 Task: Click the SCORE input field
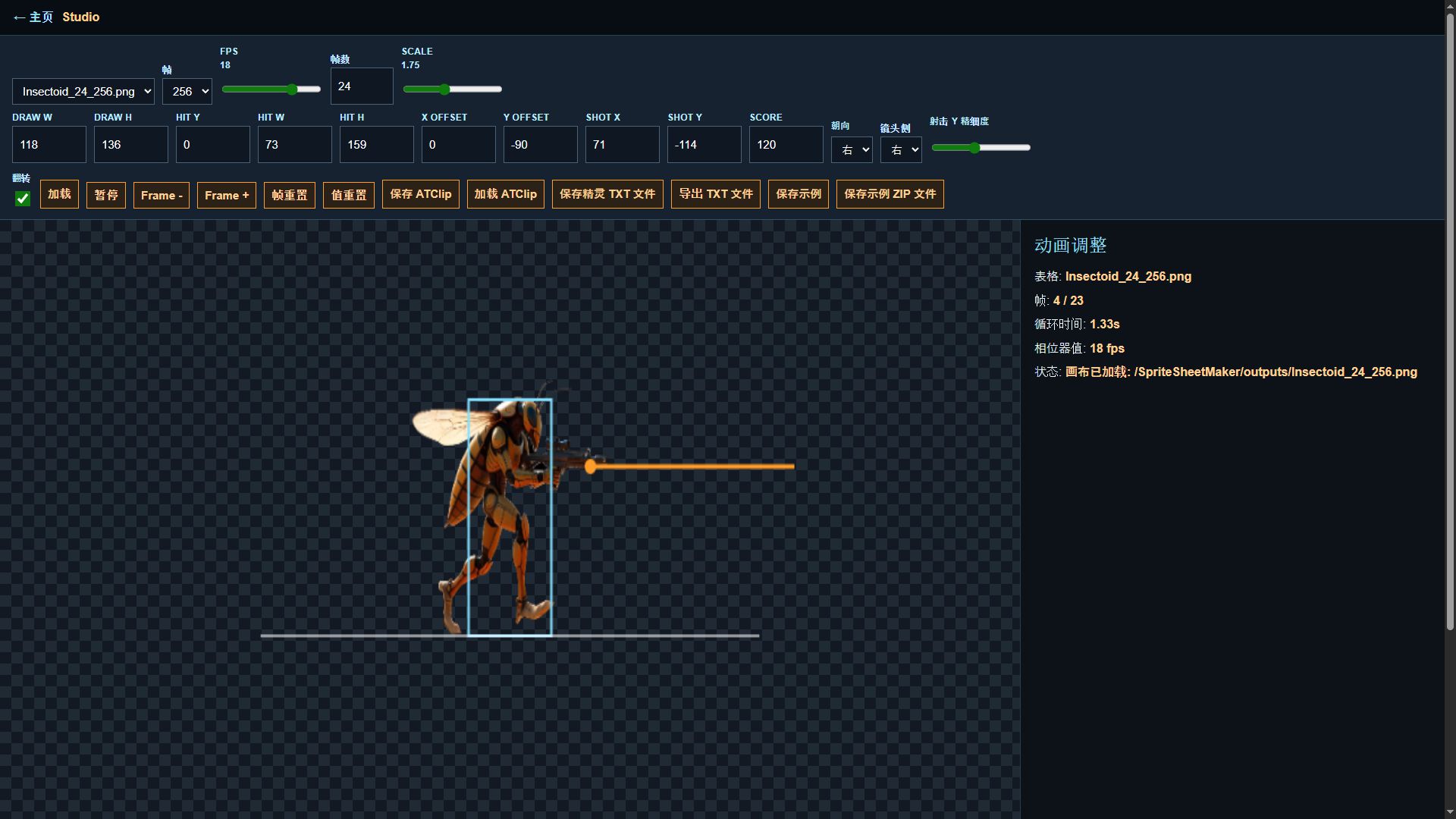coord(786,145)
